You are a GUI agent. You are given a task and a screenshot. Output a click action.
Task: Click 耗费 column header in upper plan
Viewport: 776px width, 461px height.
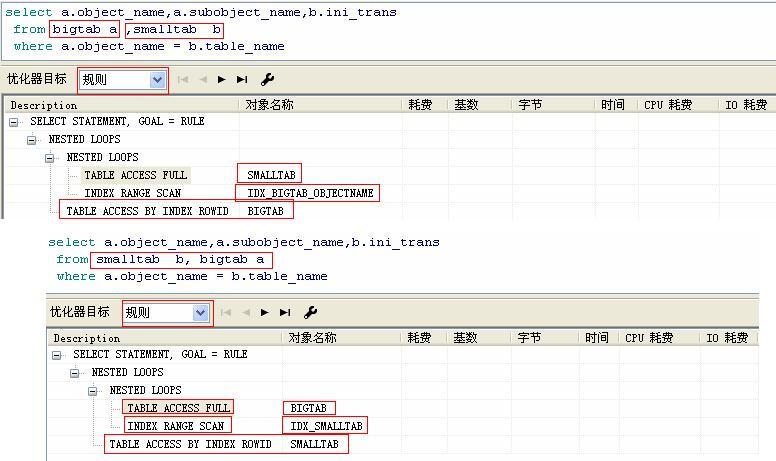[425, 105]
